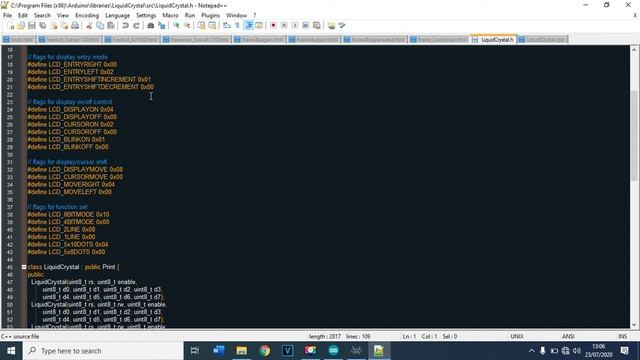The image size is (640, 360).
Task: Select the LiquidCrystal.h tab
Action: pyautogui.click(x=493, y=40)
